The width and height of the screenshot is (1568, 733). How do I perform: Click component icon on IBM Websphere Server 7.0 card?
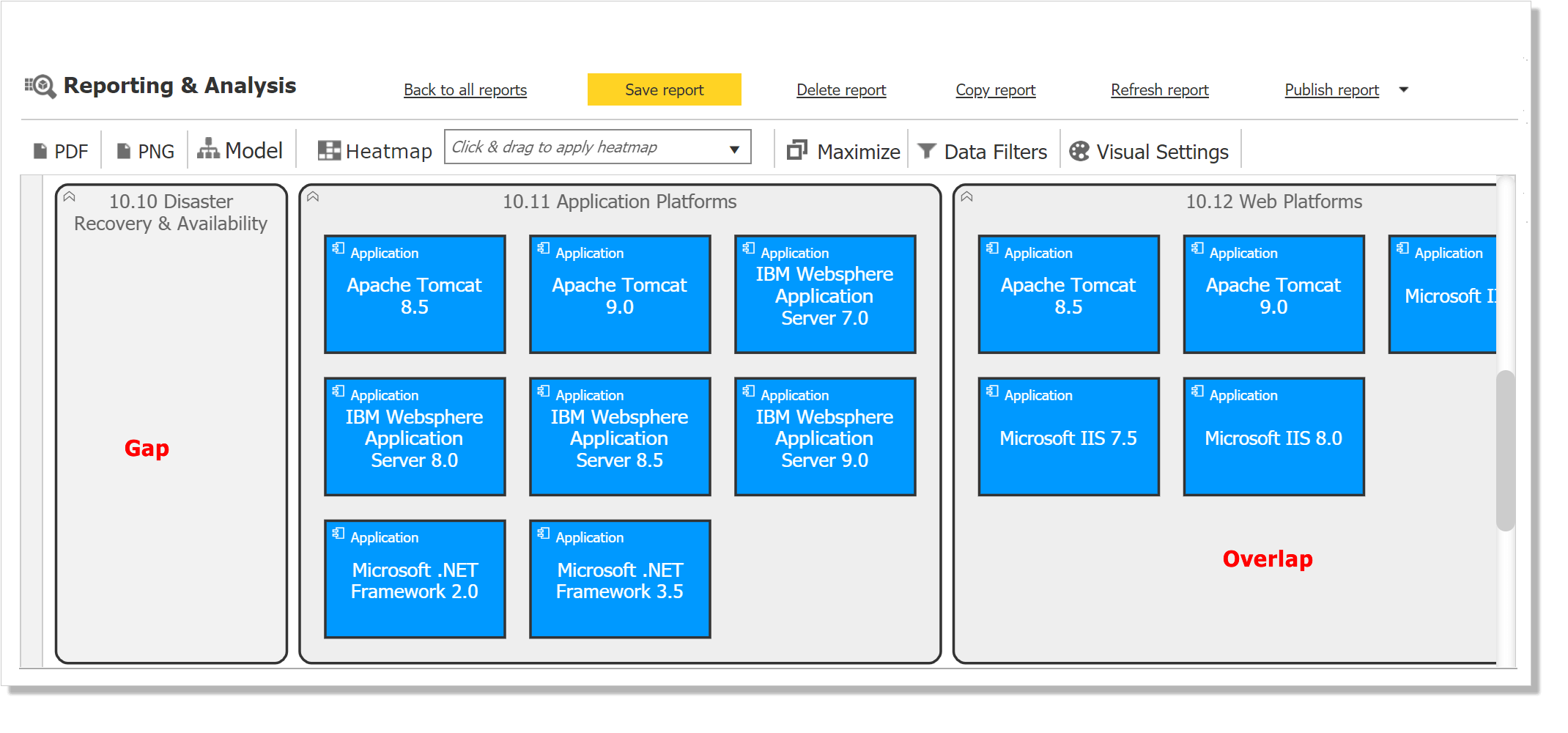pyautogui.click(x=749, y=248)
